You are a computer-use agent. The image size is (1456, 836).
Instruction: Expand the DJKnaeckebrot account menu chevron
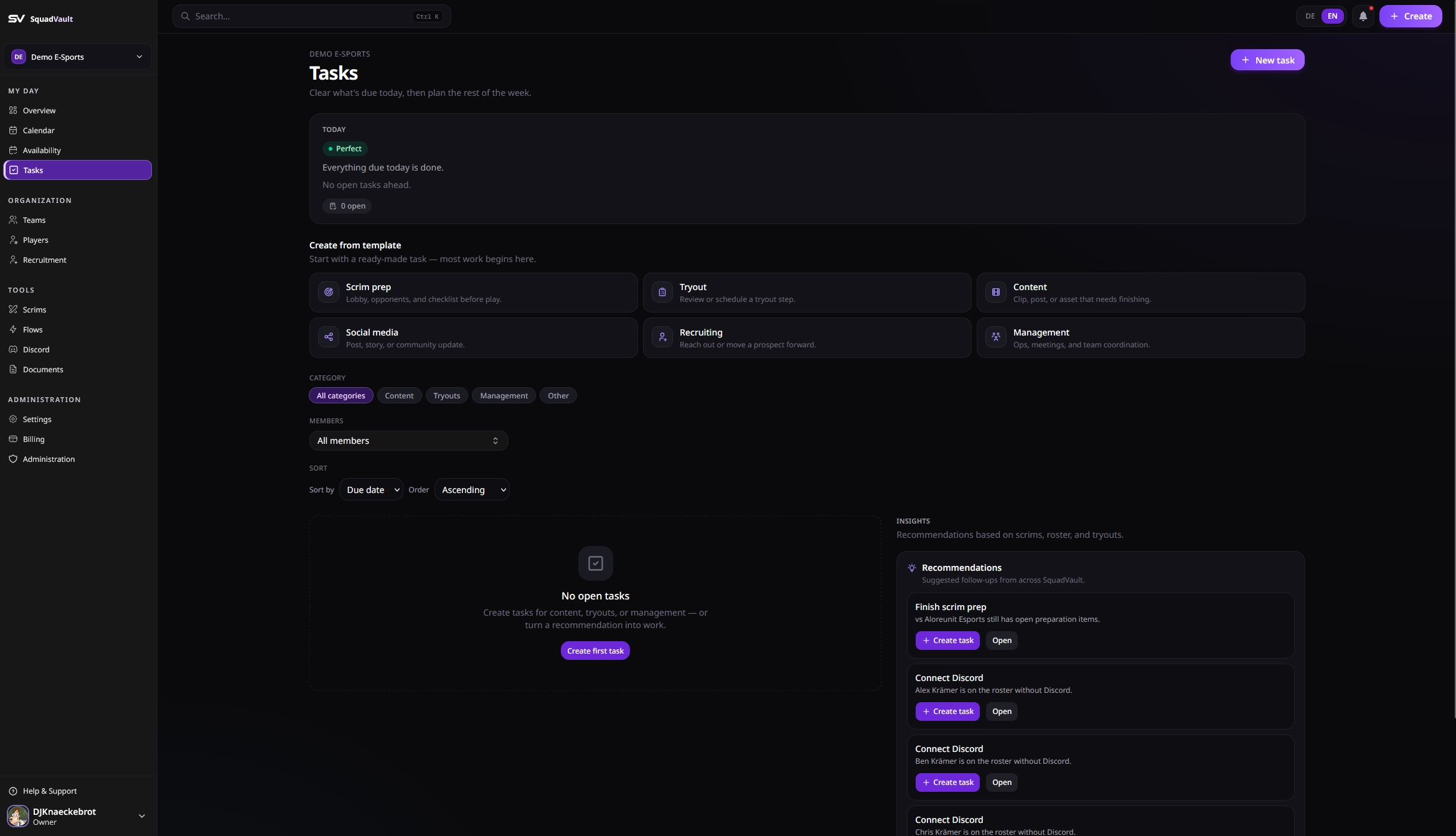point(142,816)
